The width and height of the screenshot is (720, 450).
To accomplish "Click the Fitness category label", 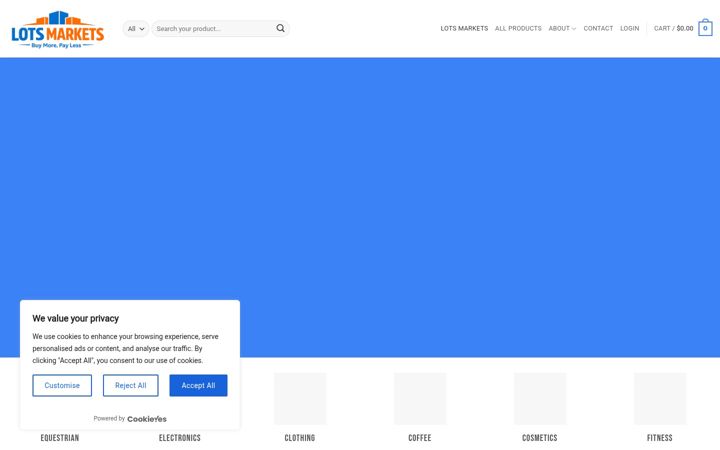I will [660, 438].
